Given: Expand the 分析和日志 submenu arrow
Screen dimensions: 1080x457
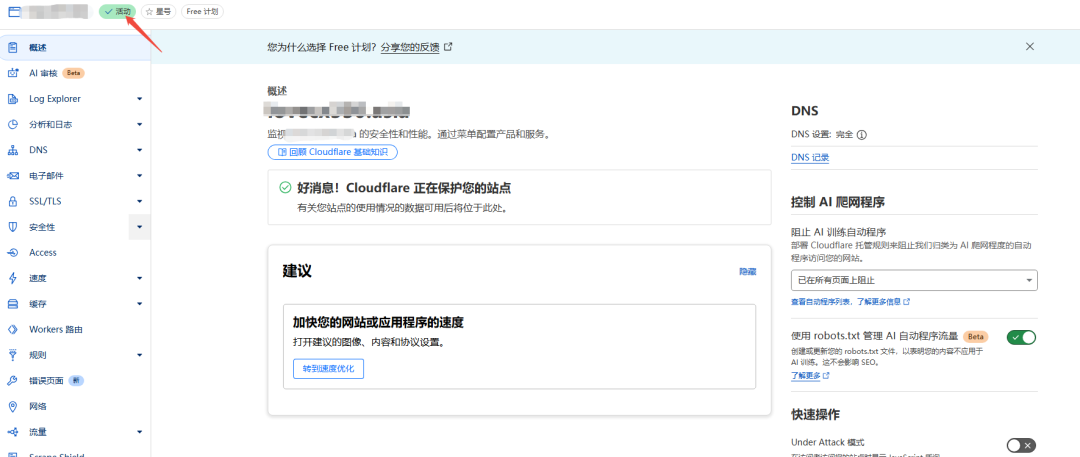Looking at the screenshot, I should [x=139, y=125].
